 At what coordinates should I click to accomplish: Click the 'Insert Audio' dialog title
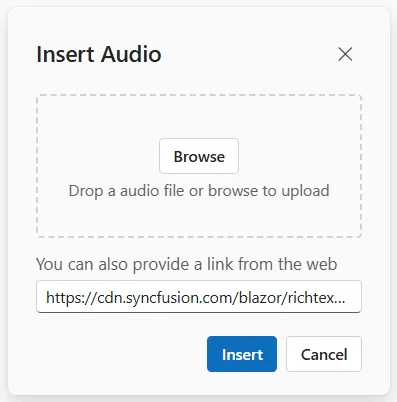tap(99, 54)
